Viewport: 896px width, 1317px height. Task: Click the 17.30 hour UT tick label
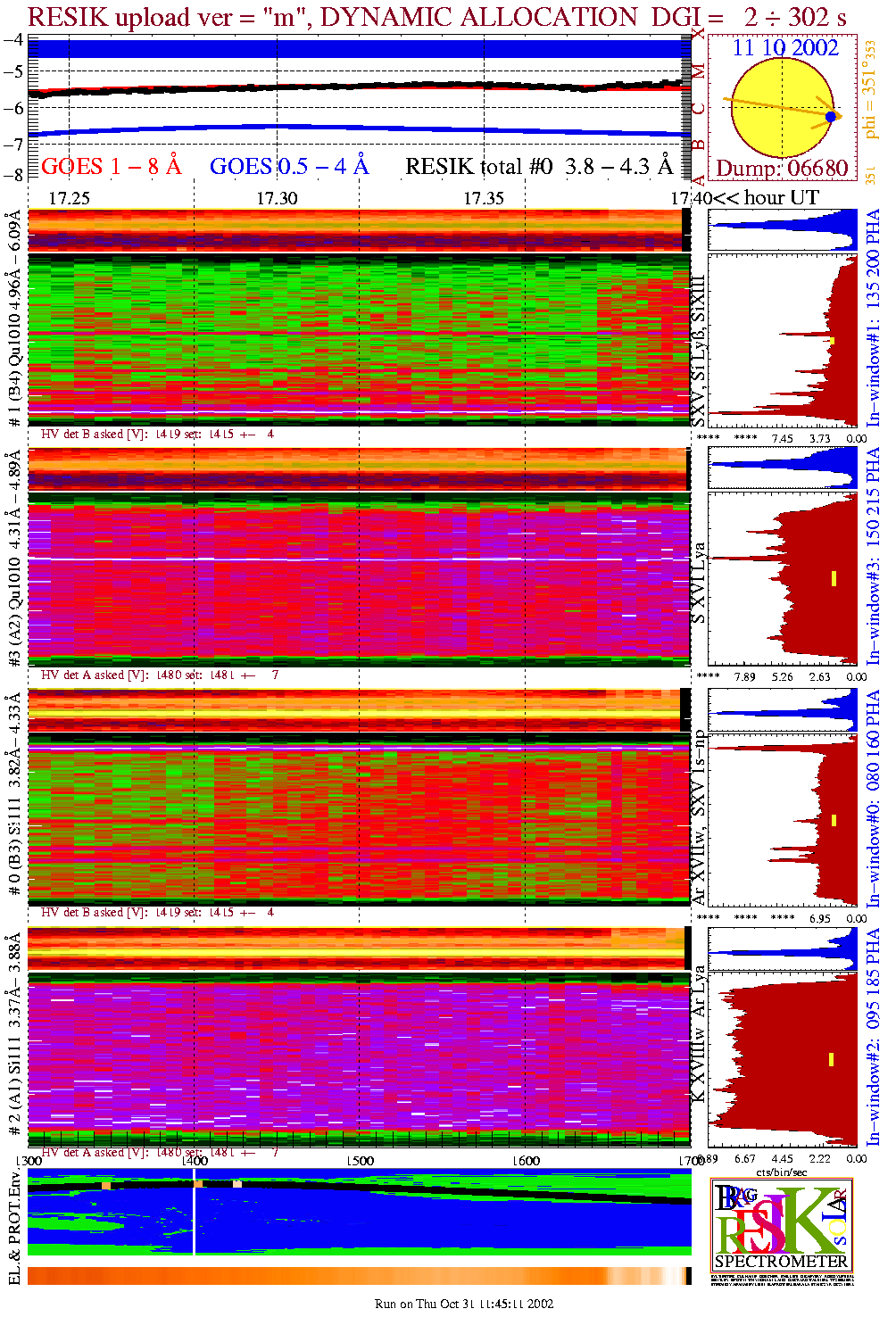click(277, 198)
